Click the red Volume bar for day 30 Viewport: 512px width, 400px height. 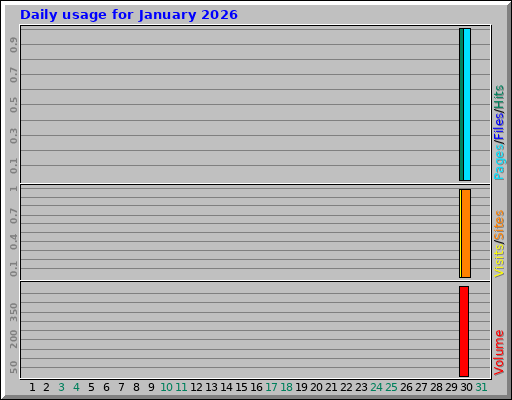click(x=464, y=331)
